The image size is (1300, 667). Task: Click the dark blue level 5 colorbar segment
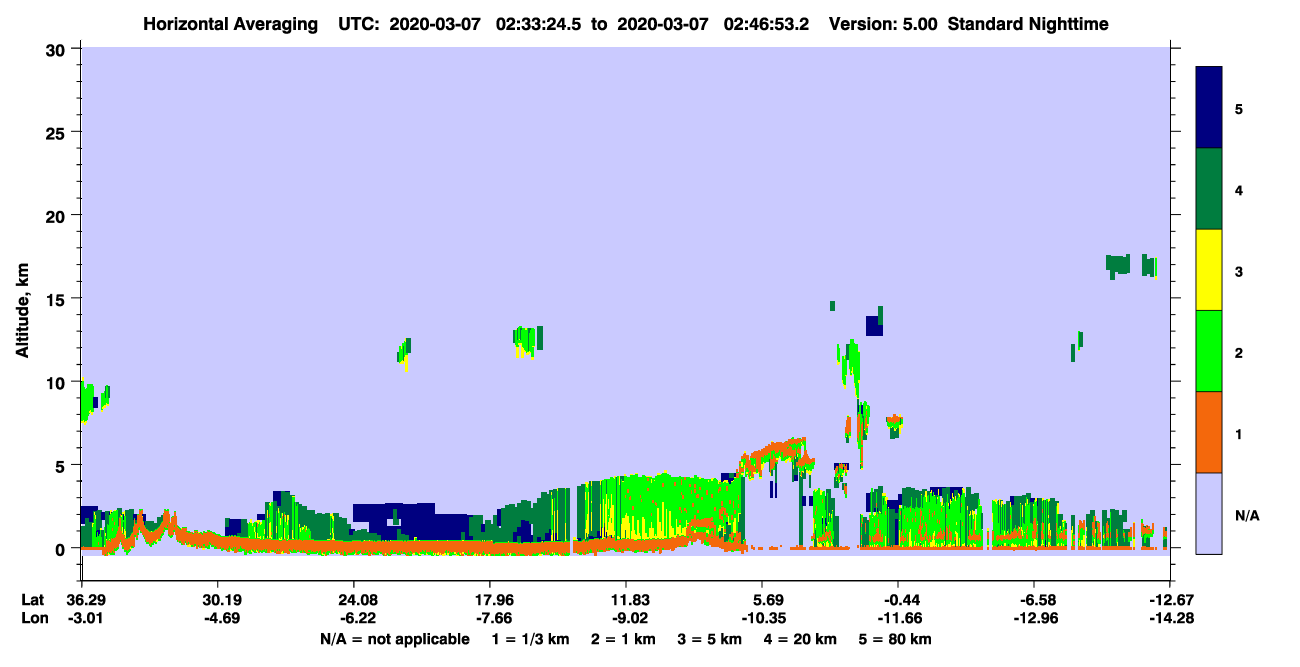pos(1209,108)
